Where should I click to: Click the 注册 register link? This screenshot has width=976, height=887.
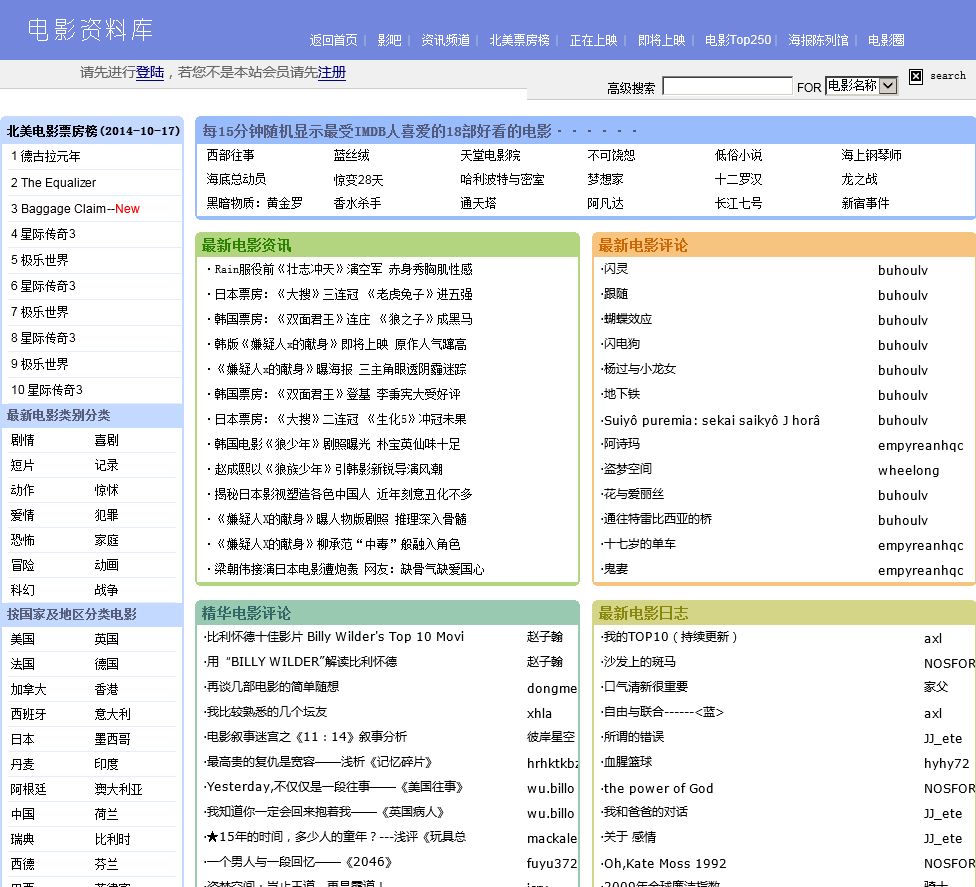(x=332, y=72)
